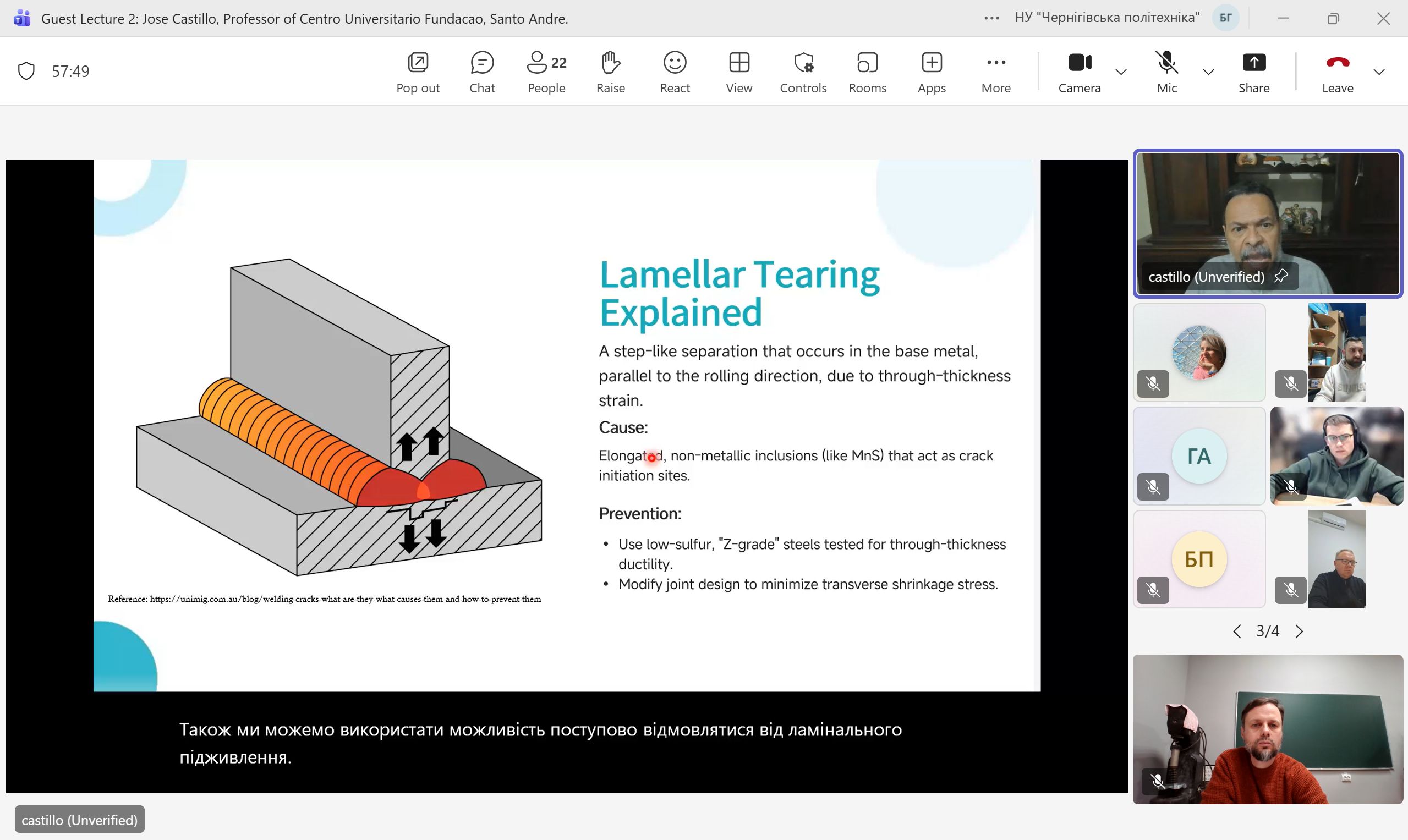Expand Camera options dropdown arrow
The image size is (1408, 840).
click(1120, 72)
